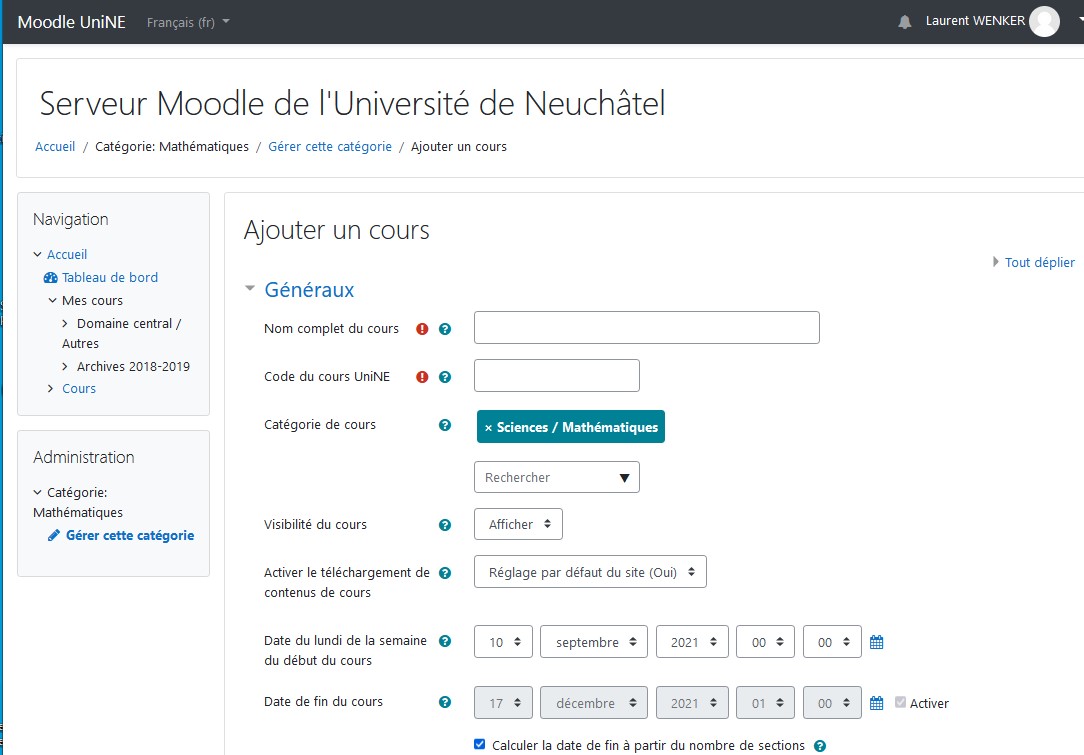Screen dimensions: 1084x755
Task: Click the calendar icon for start date
Action: click(x=876, y=641)
